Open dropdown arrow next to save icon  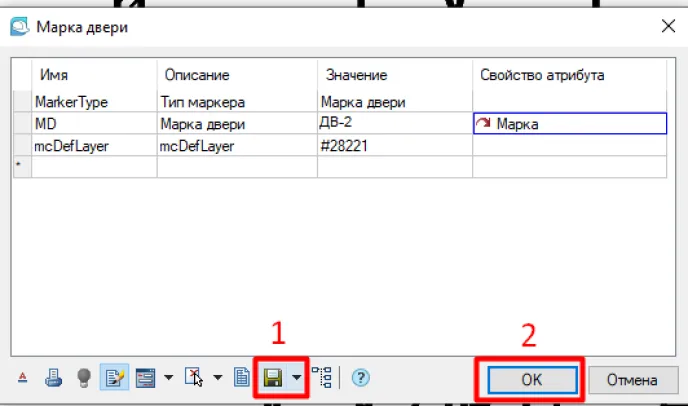click(296, 378)
